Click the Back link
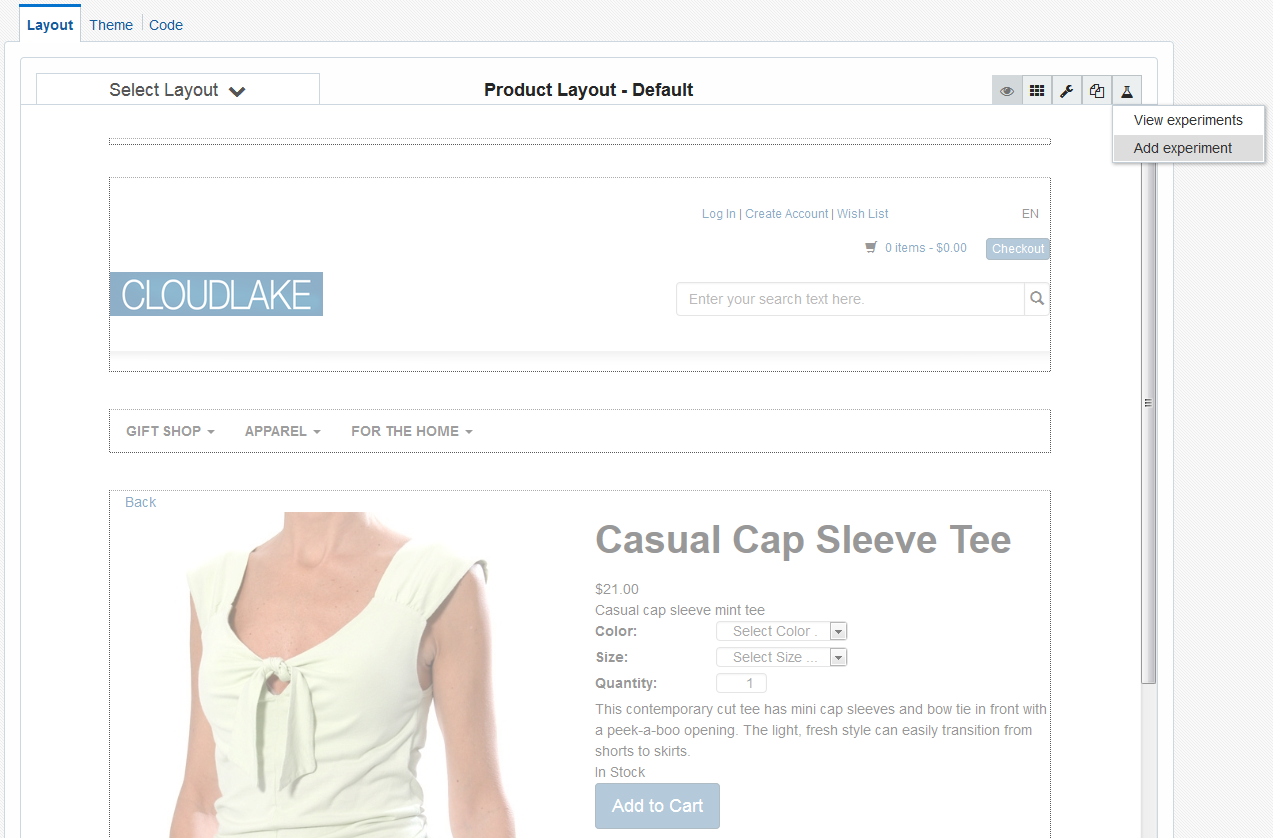Viewport: 1273px width, 838px height. tap(141, 502)
